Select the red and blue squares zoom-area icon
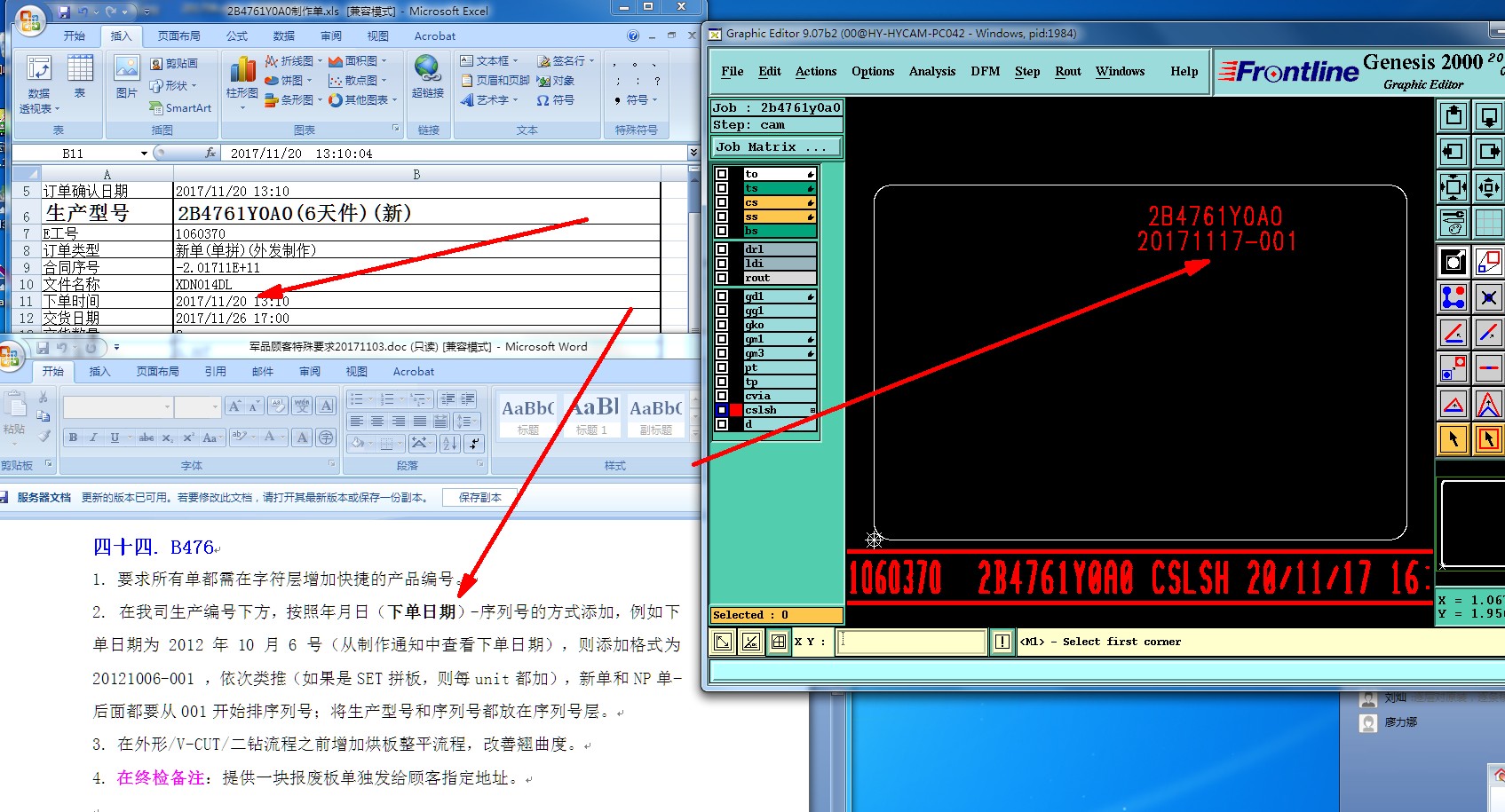1505x812 pixels. 1489,262
